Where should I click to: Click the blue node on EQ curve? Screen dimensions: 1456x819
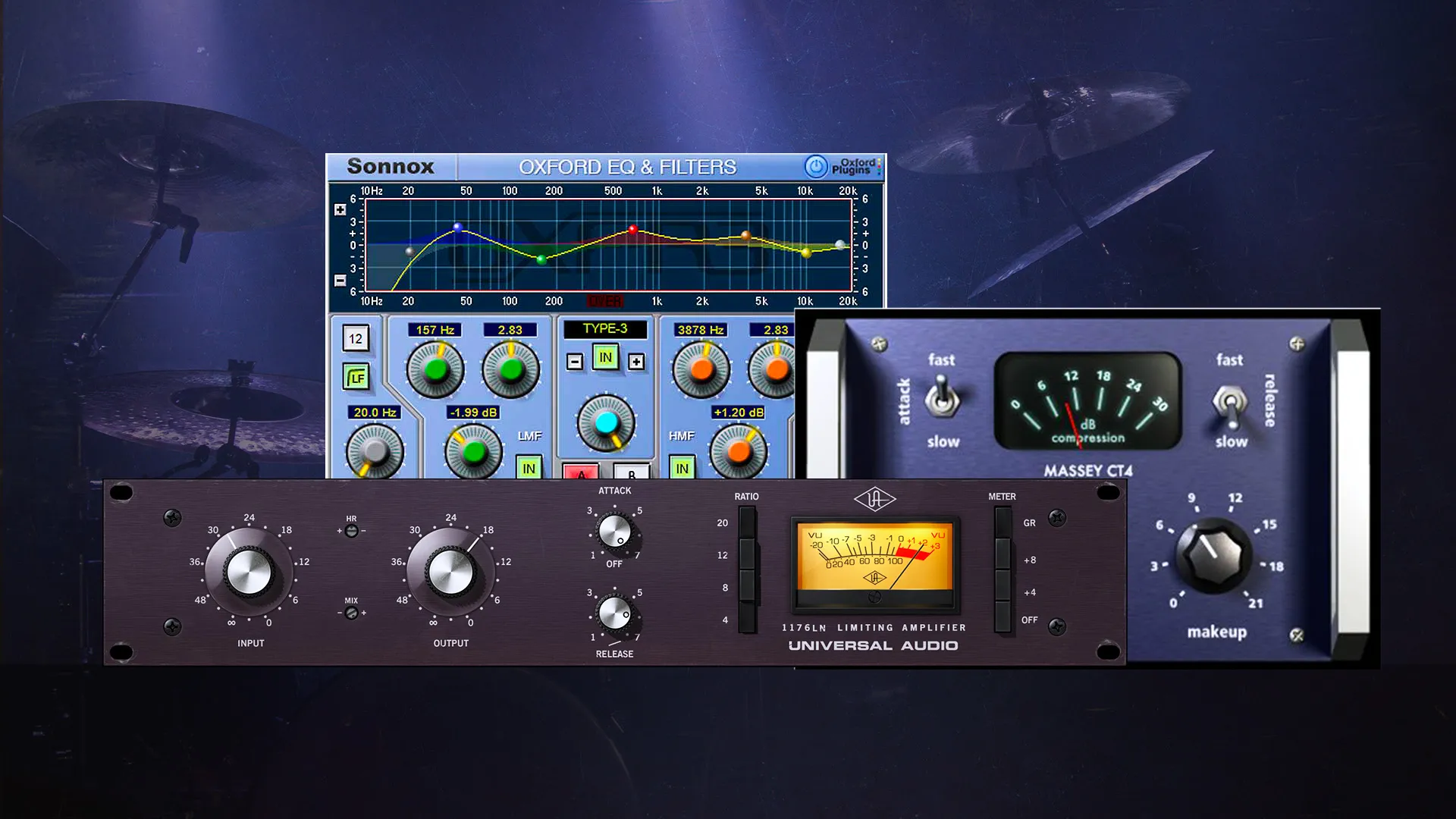[x=457, y=227]
